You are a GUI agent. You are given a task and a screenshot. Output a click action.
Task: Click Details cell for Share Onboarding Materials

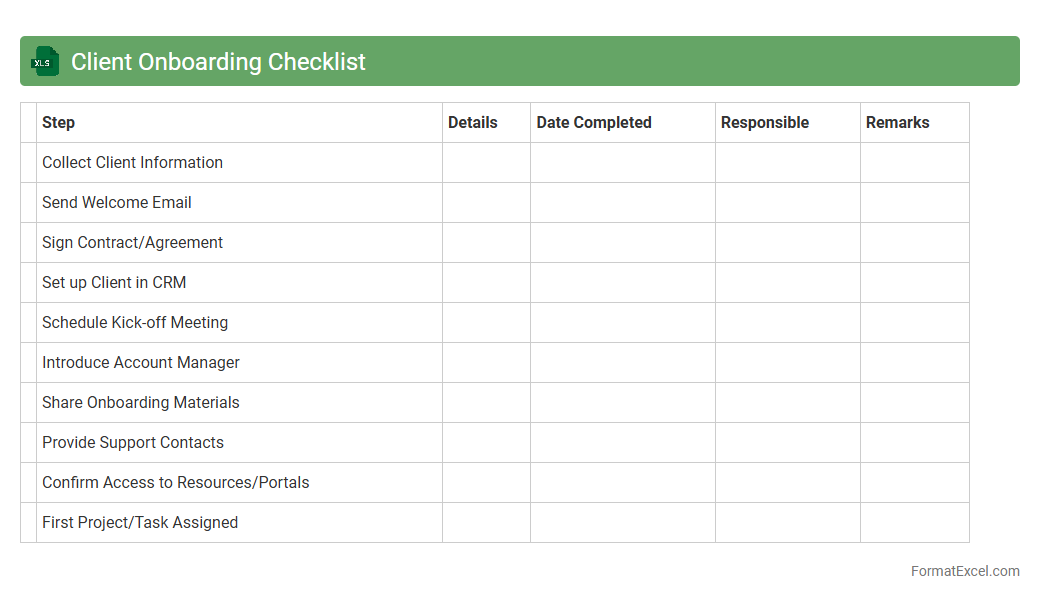(486, 403)
